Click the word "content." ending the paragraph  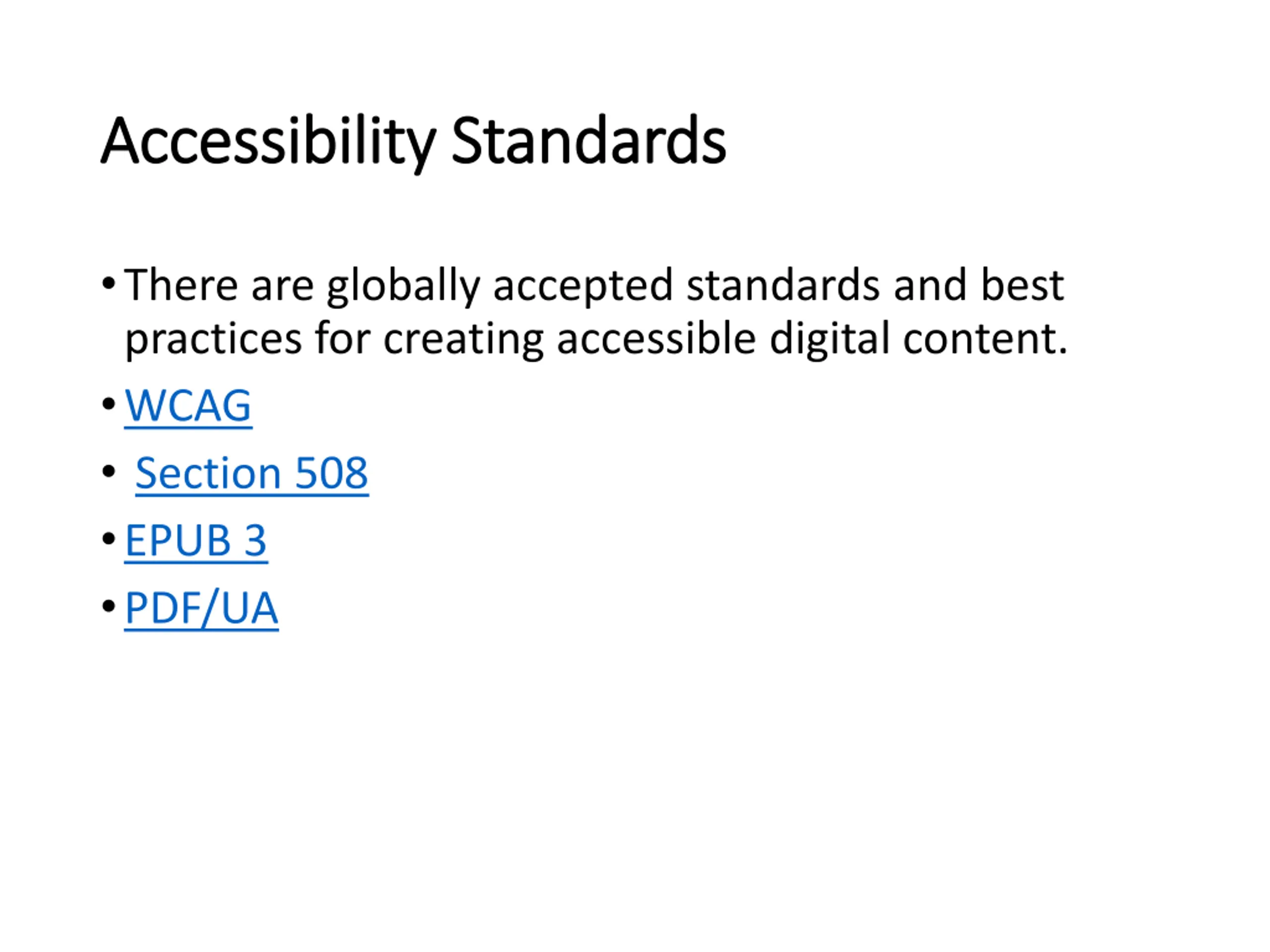coord(985,339)
